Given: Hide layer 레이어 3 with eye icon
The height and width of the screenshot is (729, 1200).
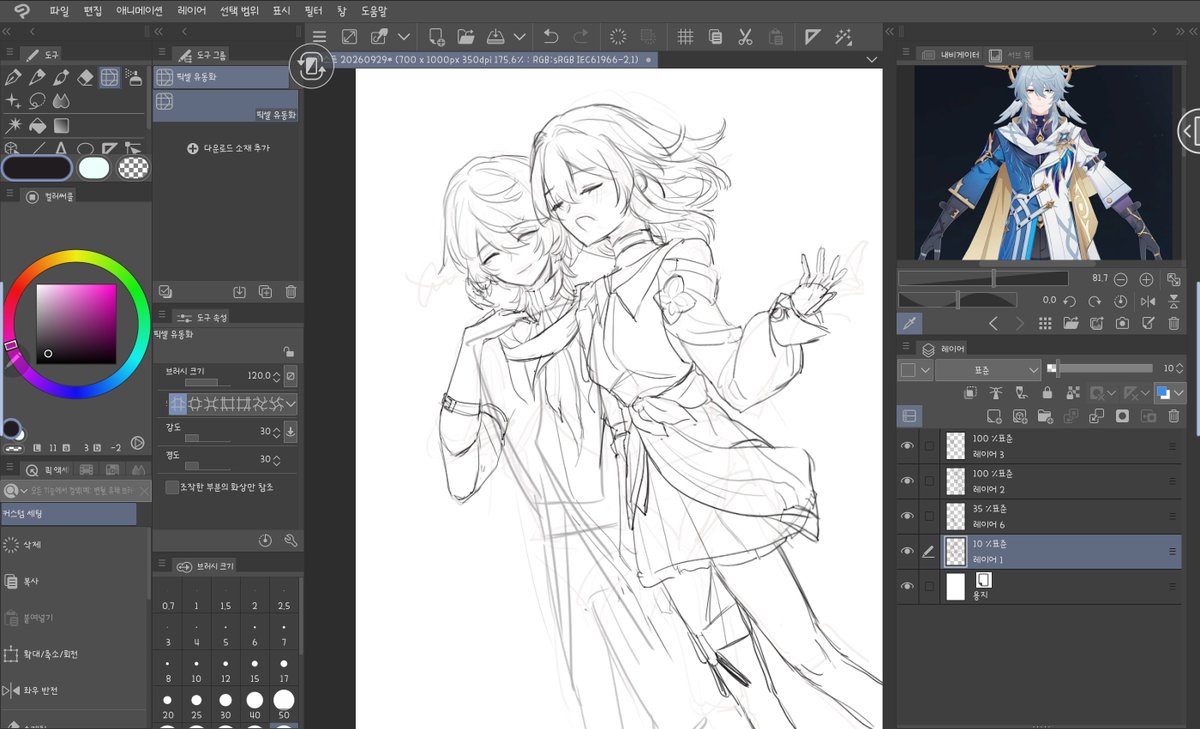Looking at the screenshot, I should 907,446.
